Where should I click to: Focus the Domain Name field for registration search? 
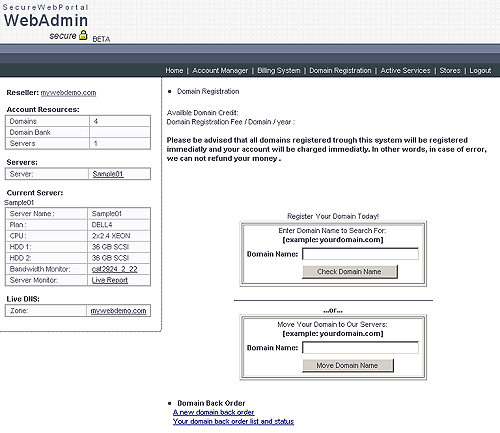tap(360, 254)
